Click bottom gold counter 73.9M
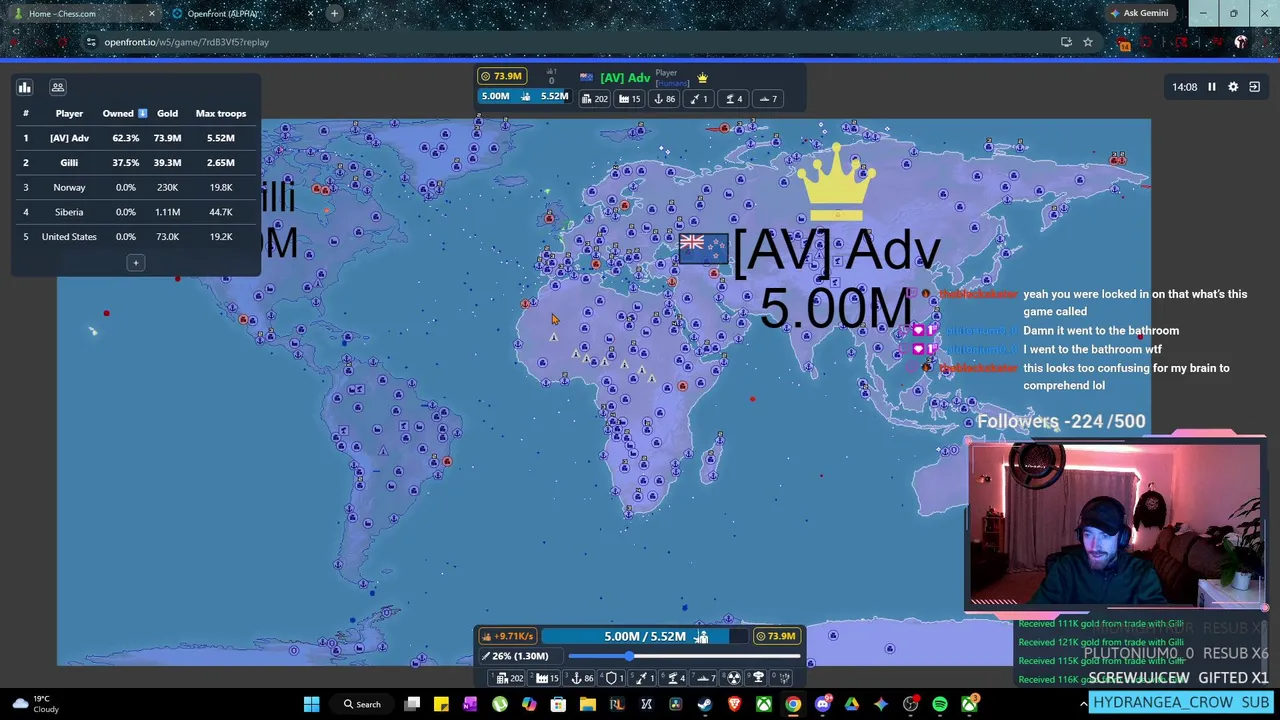The height and width of the screenshot is (720, 1280). click(x=776, y=636)
